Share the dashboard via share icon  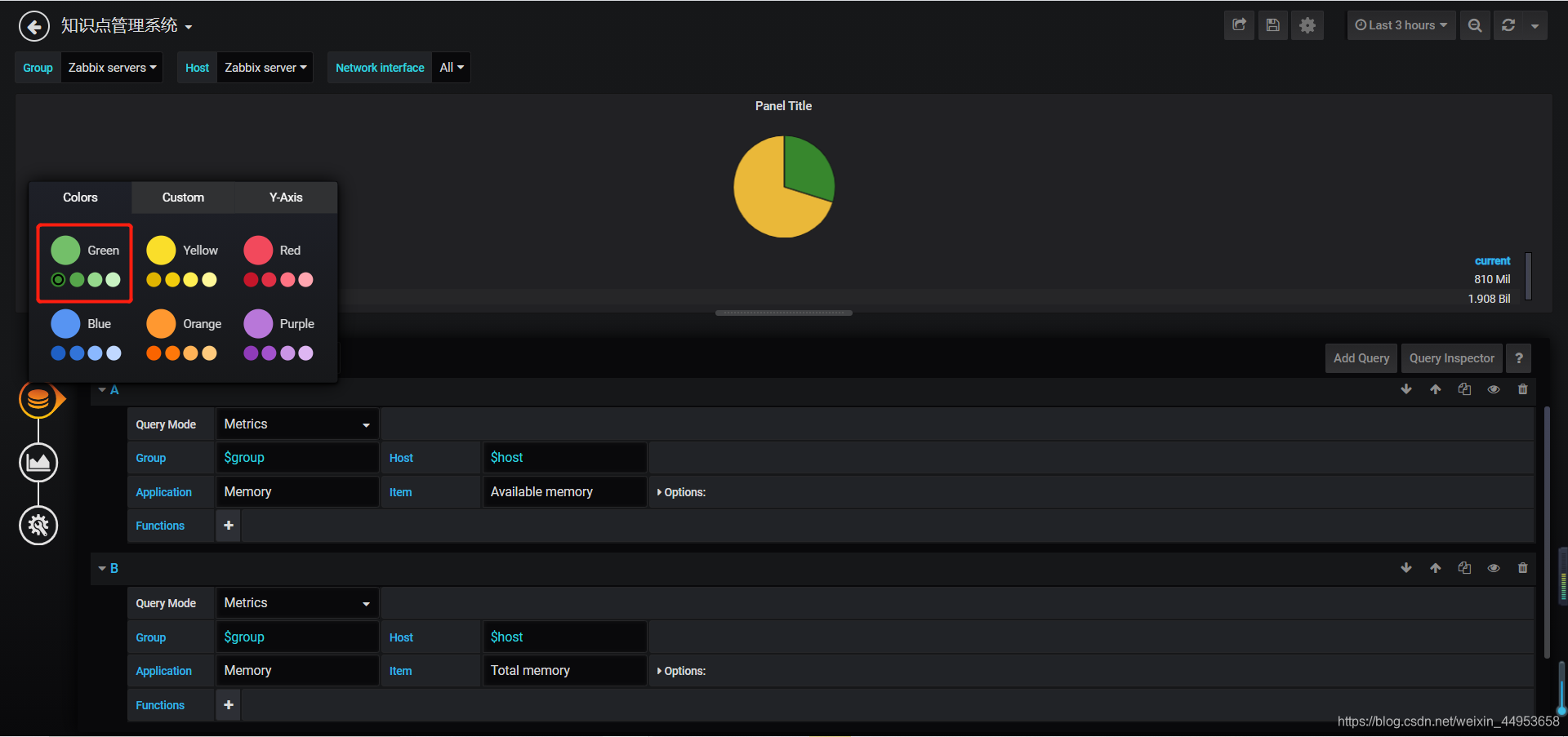1239,25
